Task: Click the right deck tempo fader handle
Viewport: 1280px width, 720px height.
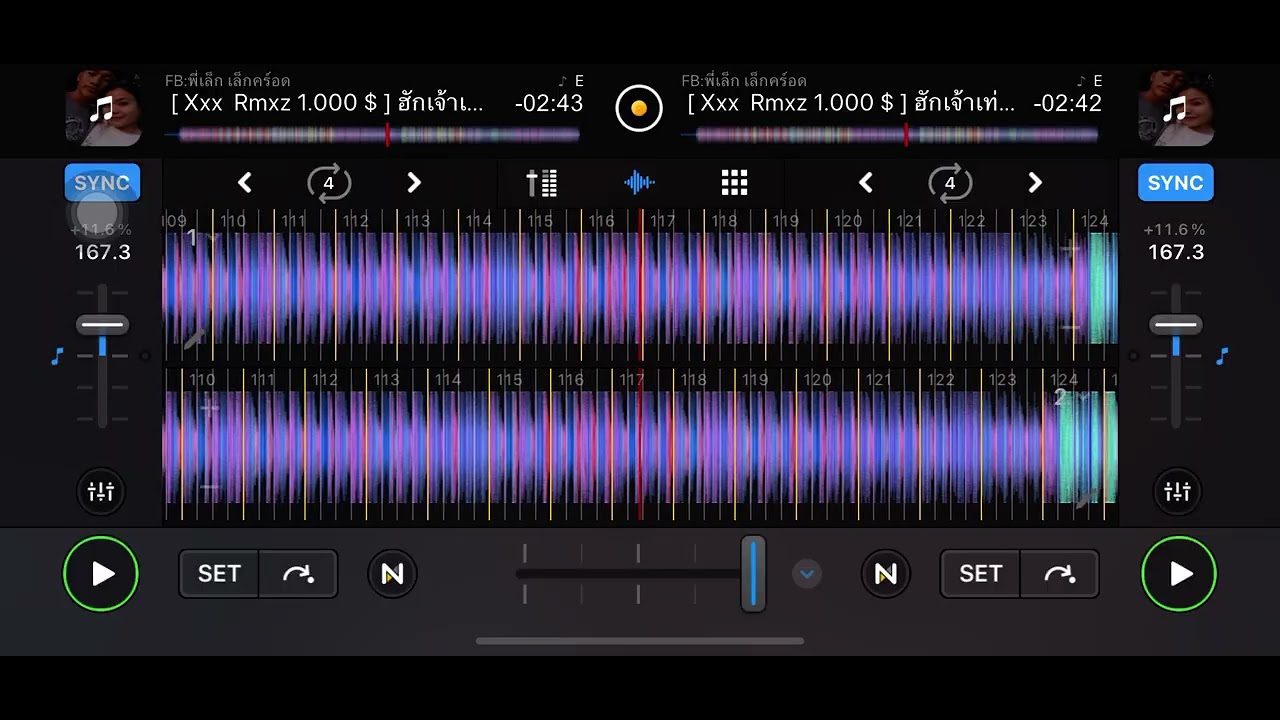Action: pos(1176,325)
